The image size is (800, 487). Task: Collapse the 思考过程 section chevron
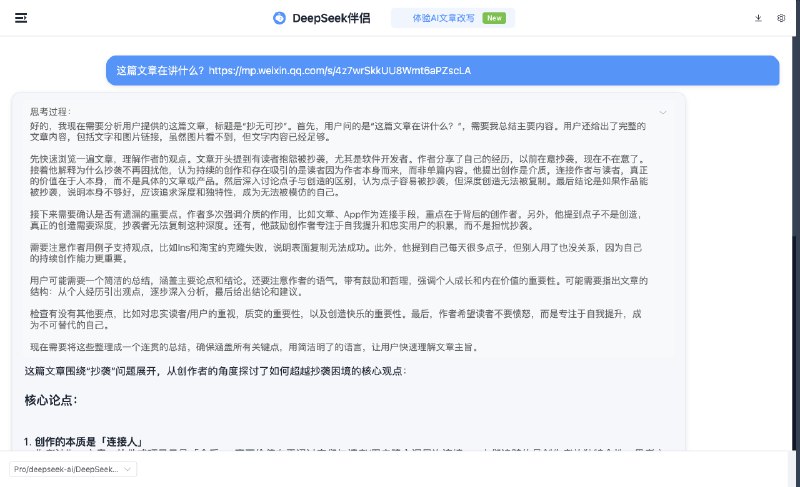[x=663, y=112]
